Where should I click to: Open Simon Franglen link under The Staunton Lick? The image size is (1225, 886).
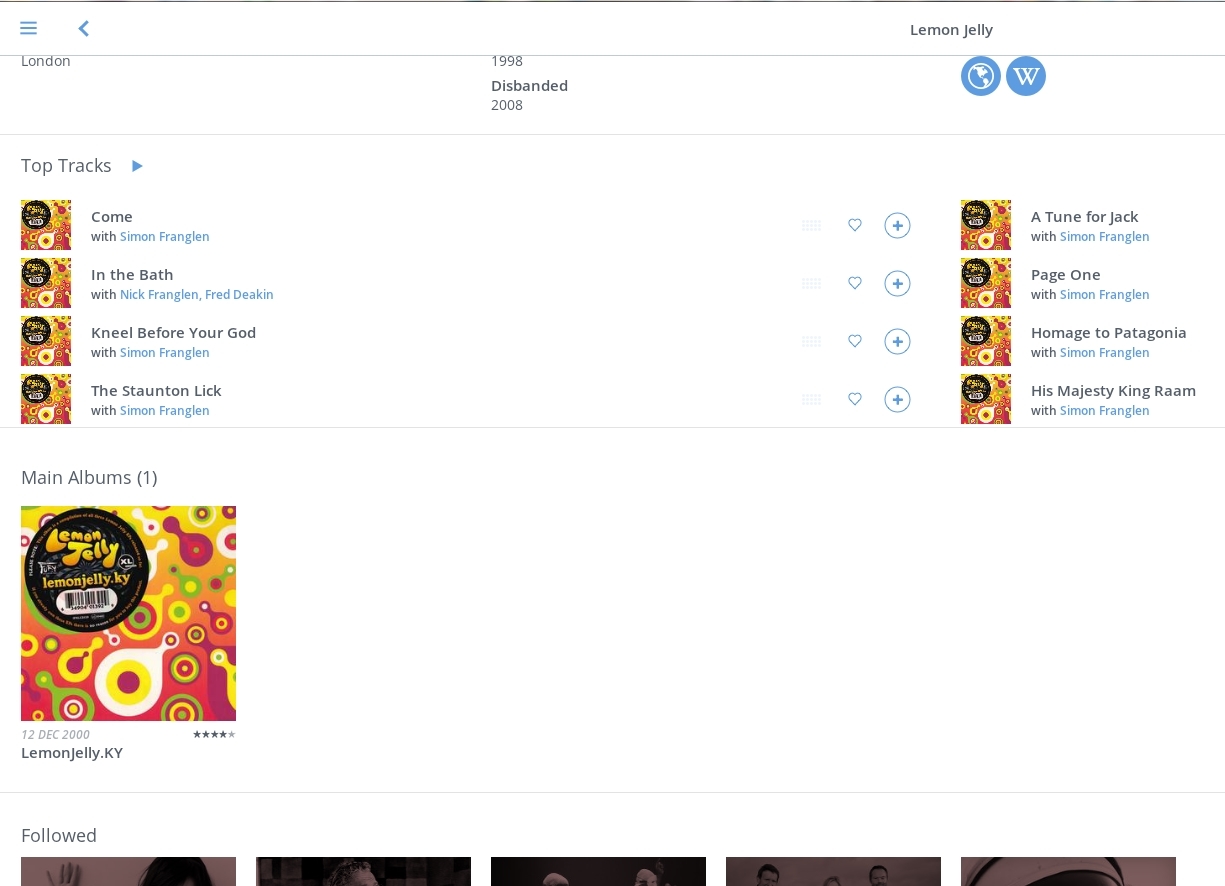tap(165, 411)
